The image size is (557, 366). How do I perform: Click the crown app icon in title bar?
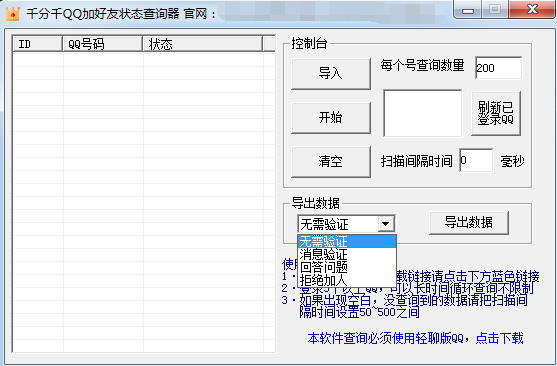pos(13,14)
